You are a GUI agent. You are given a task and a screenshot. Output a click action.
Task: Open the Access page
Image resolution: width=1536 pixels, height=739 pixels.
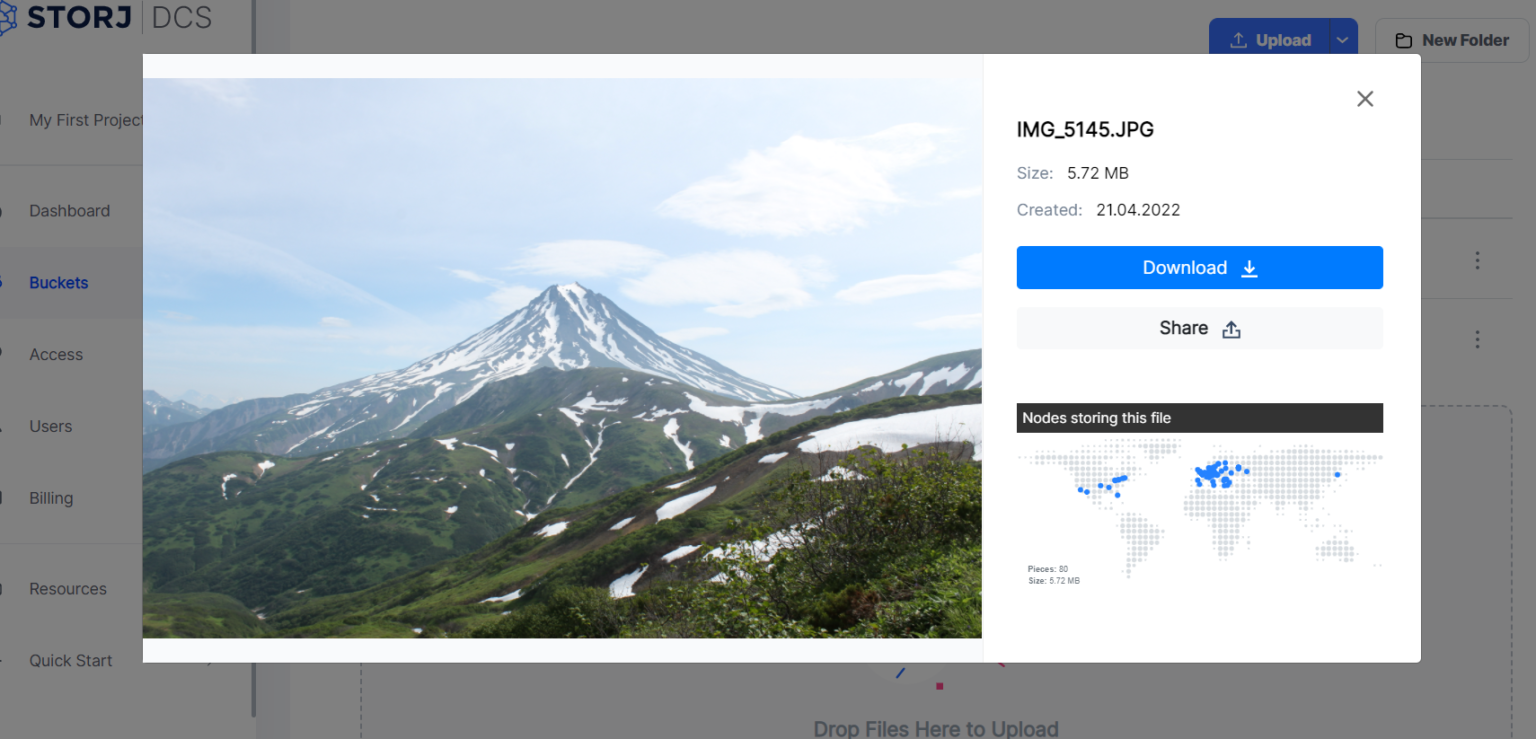56,355
